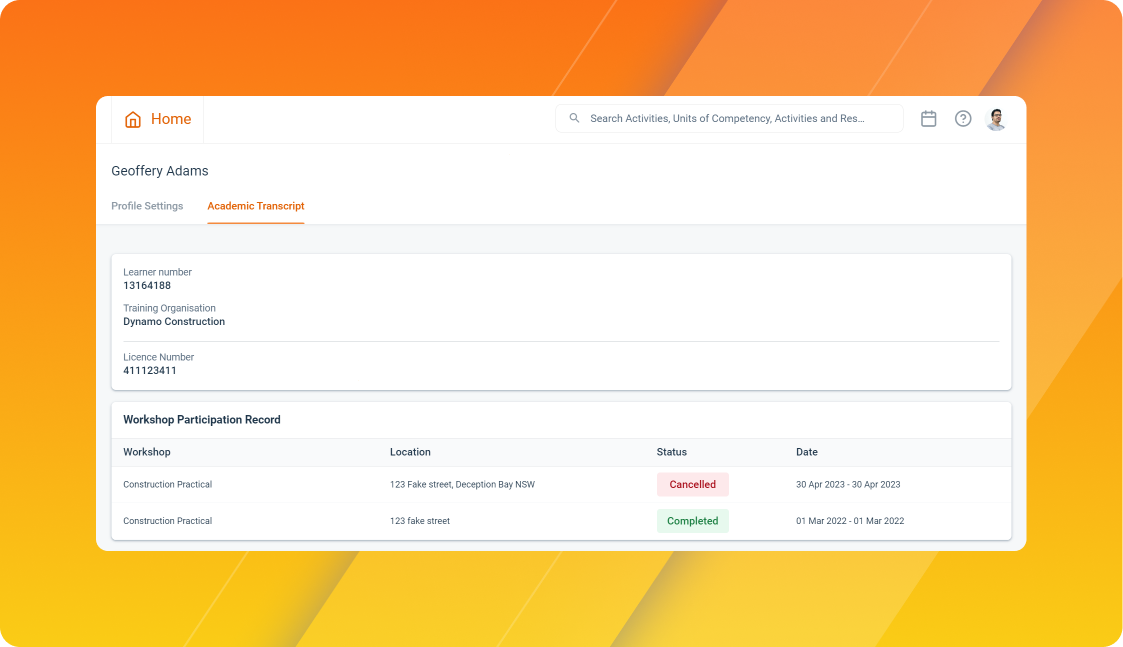Click the Completed status badge
This screenshot has width=1123, height=647.
click(693, 521)
